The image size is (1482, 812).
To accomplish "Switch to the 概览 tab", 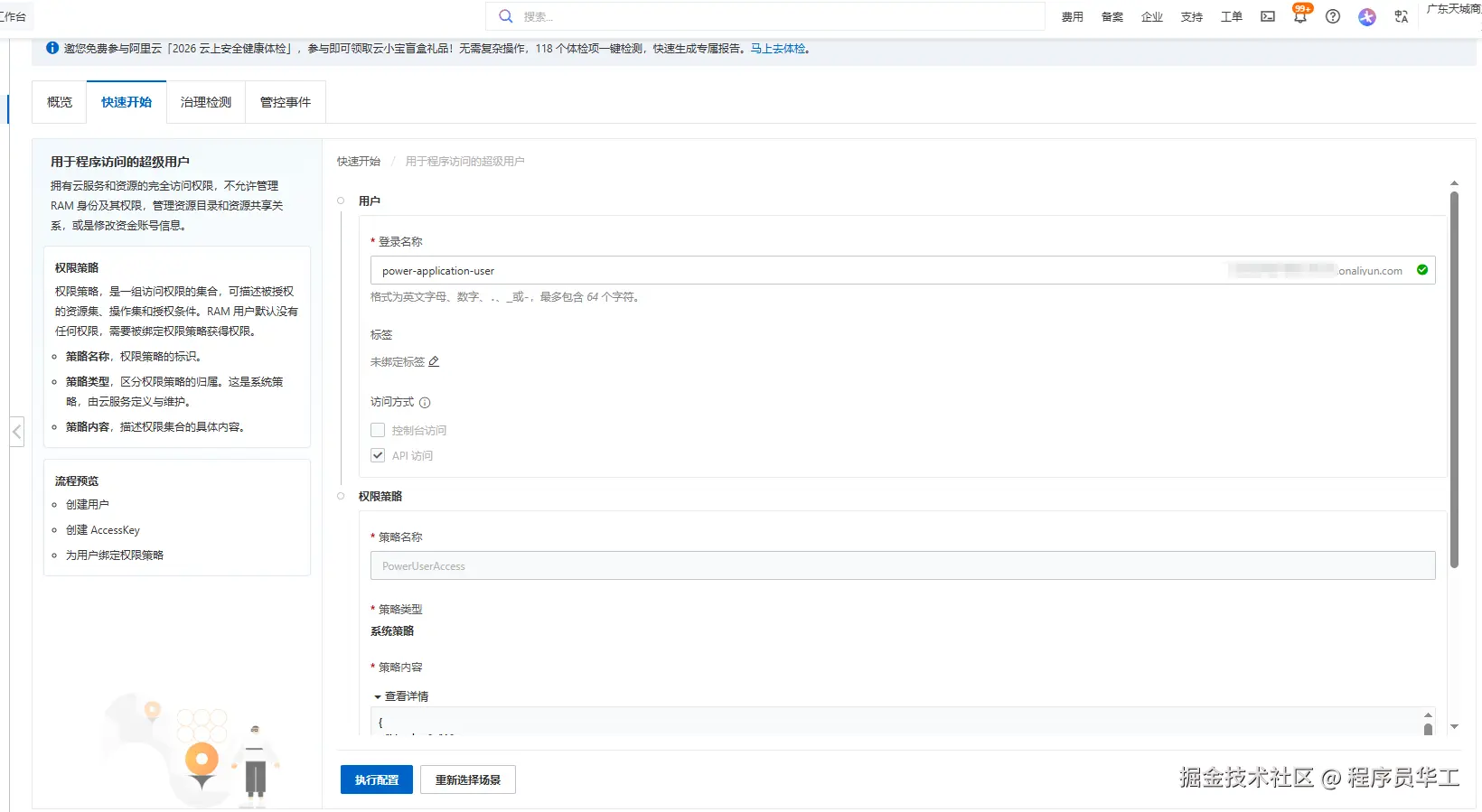I will (x=60, y=102).
